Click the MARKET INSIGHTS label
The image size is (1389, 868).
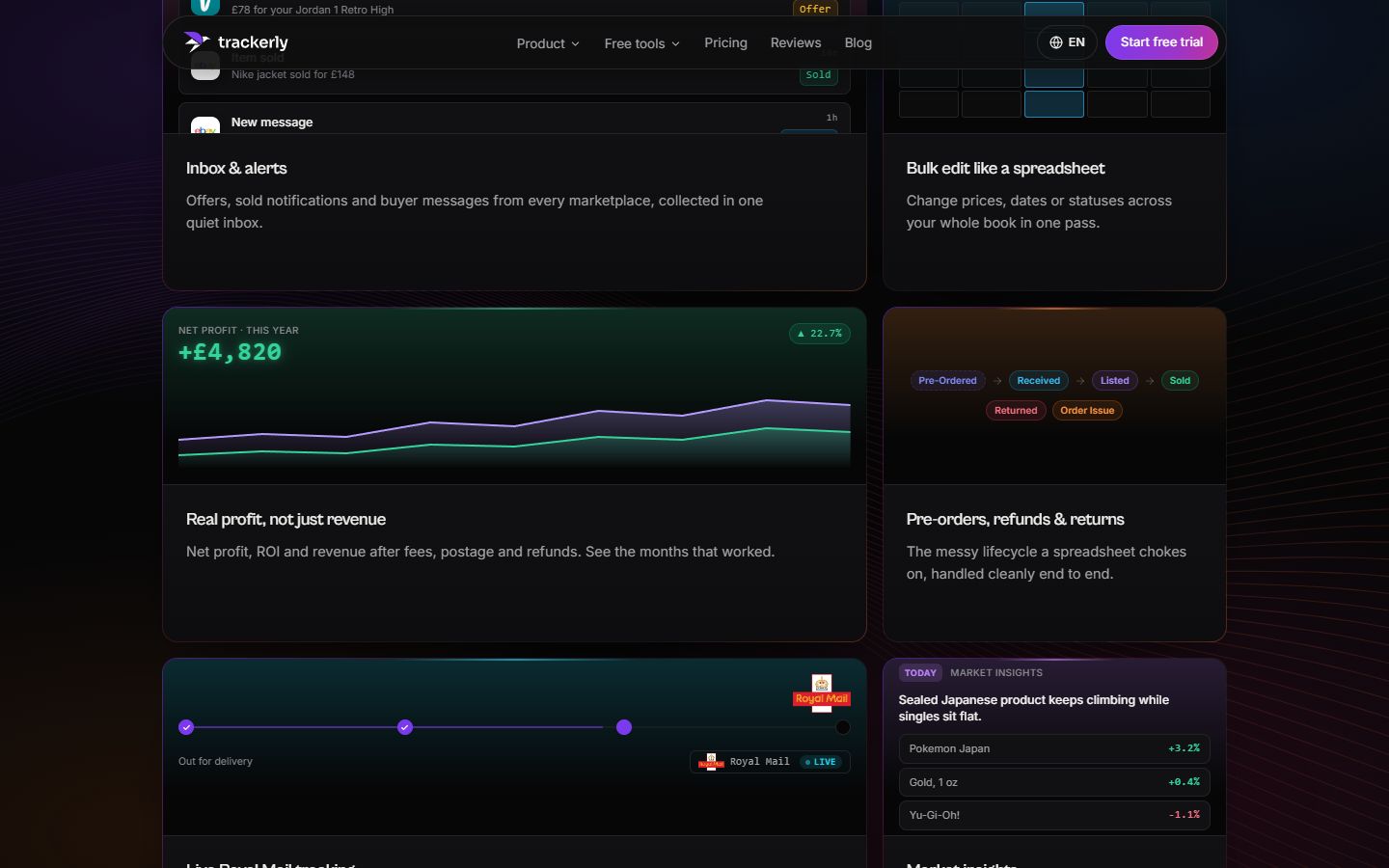tap(996, 673)
